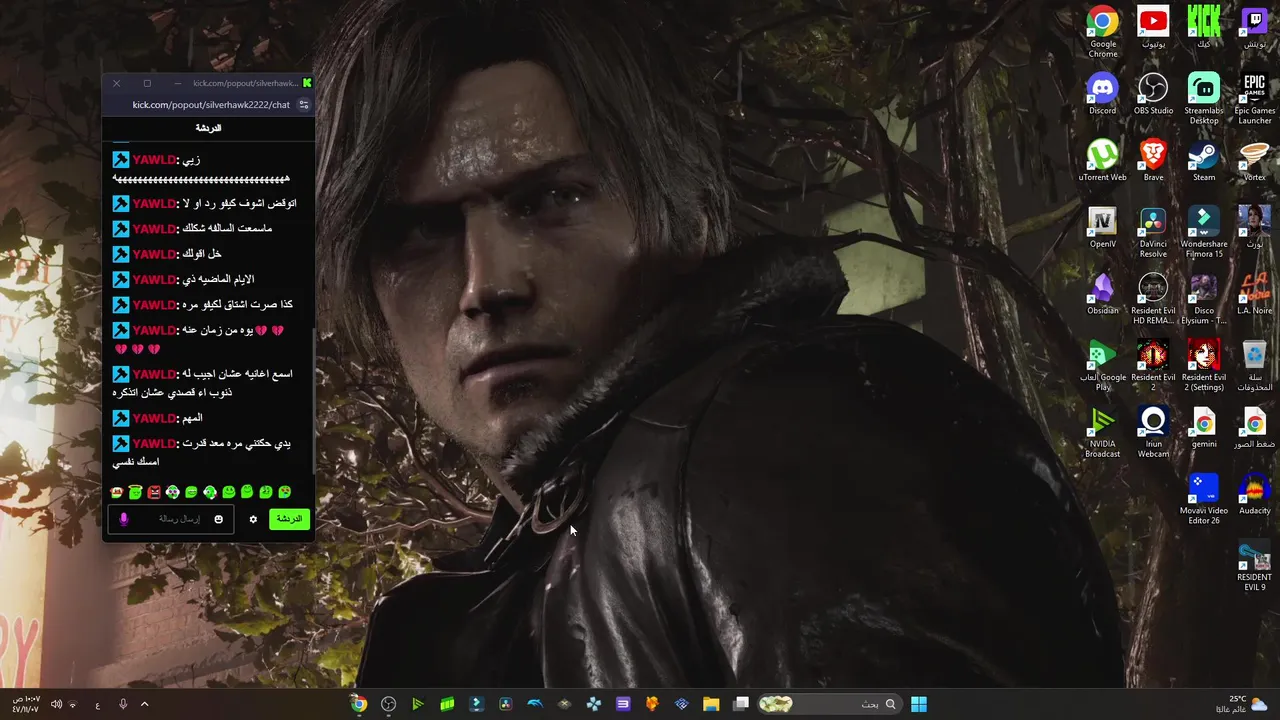This screenshot has width=1280, height=720.
Task: Launch Audacity from the desktop
Action: pos(1254,494)
